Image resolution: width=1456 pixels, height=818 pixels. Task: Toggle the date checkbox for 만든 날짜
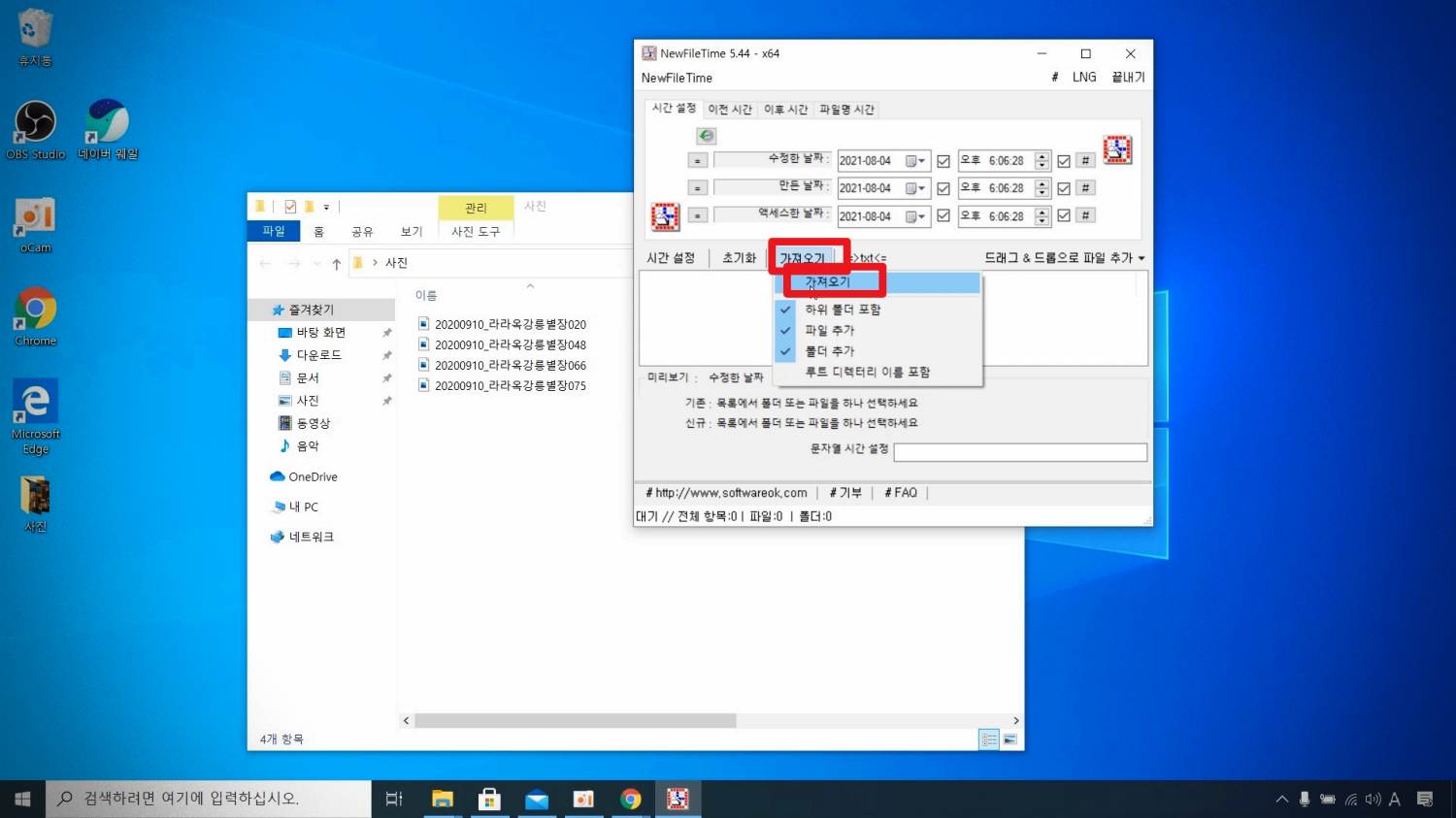(x=943, y=188)
